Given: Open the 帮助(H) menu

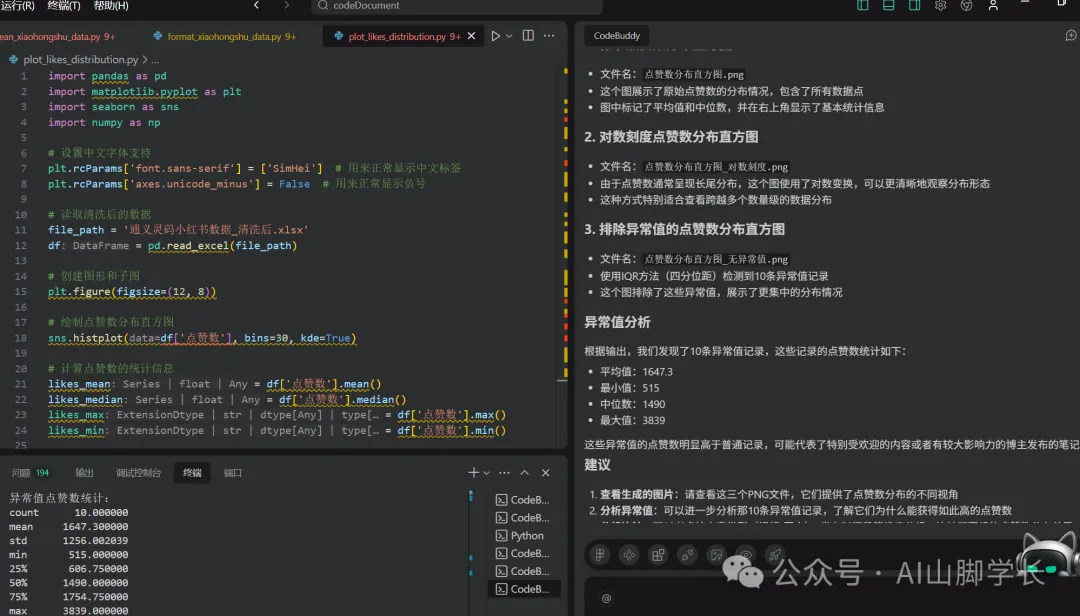Looking at the screenshot, I should [x=111, y=6].
